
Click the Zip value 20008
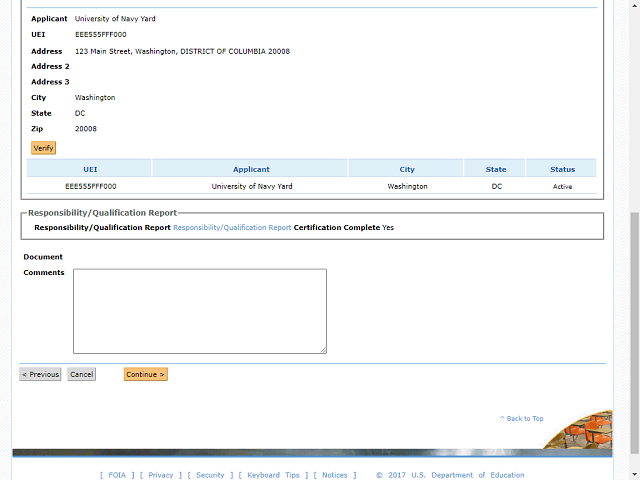pyautogui.click(x=86, y=129)
